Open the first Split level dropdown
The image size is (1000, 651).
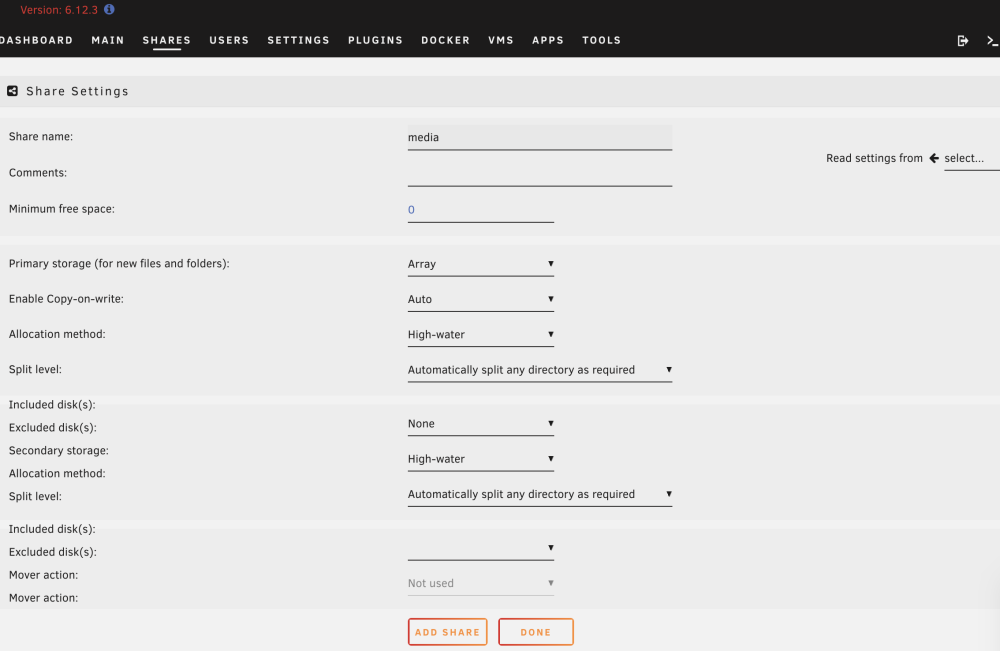coord(540,370)
